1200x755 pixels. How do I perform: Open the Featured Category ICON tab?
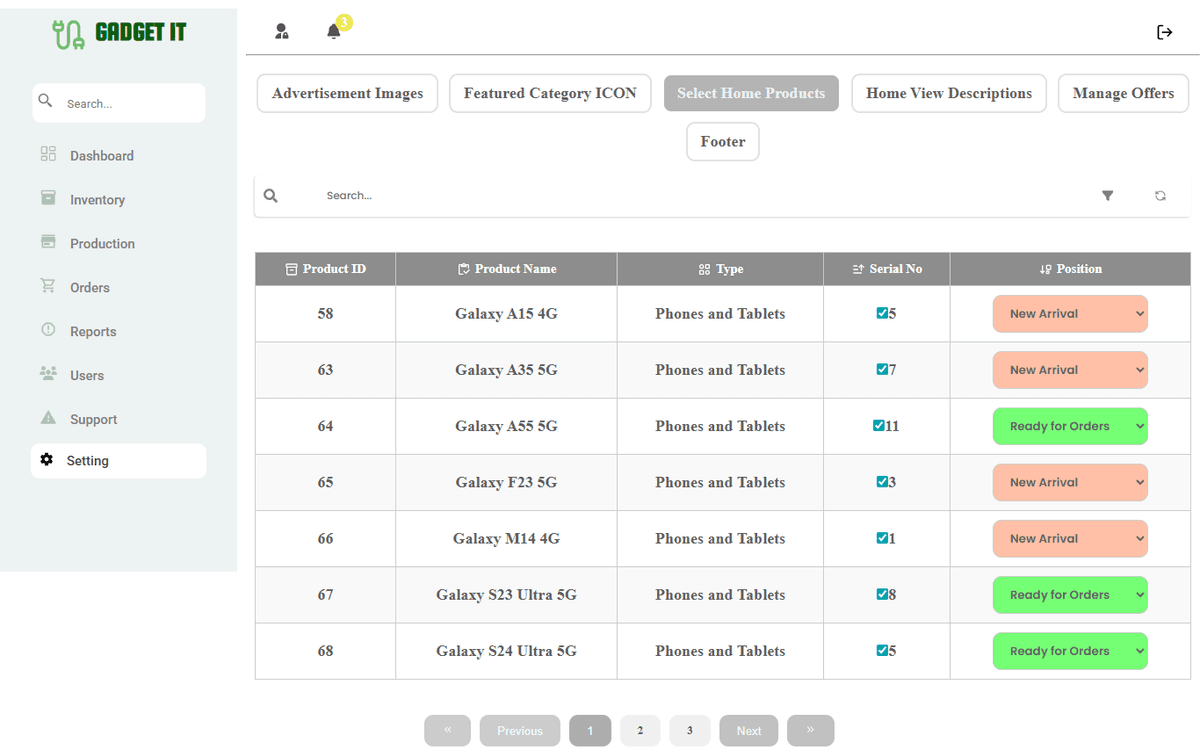(x=550, y=93)
